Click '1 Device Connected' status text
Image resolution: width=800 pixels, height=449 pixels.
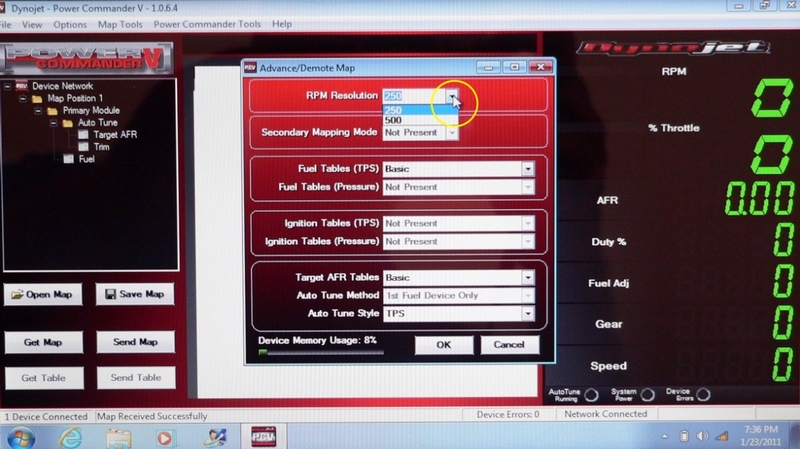pos(46,417)
